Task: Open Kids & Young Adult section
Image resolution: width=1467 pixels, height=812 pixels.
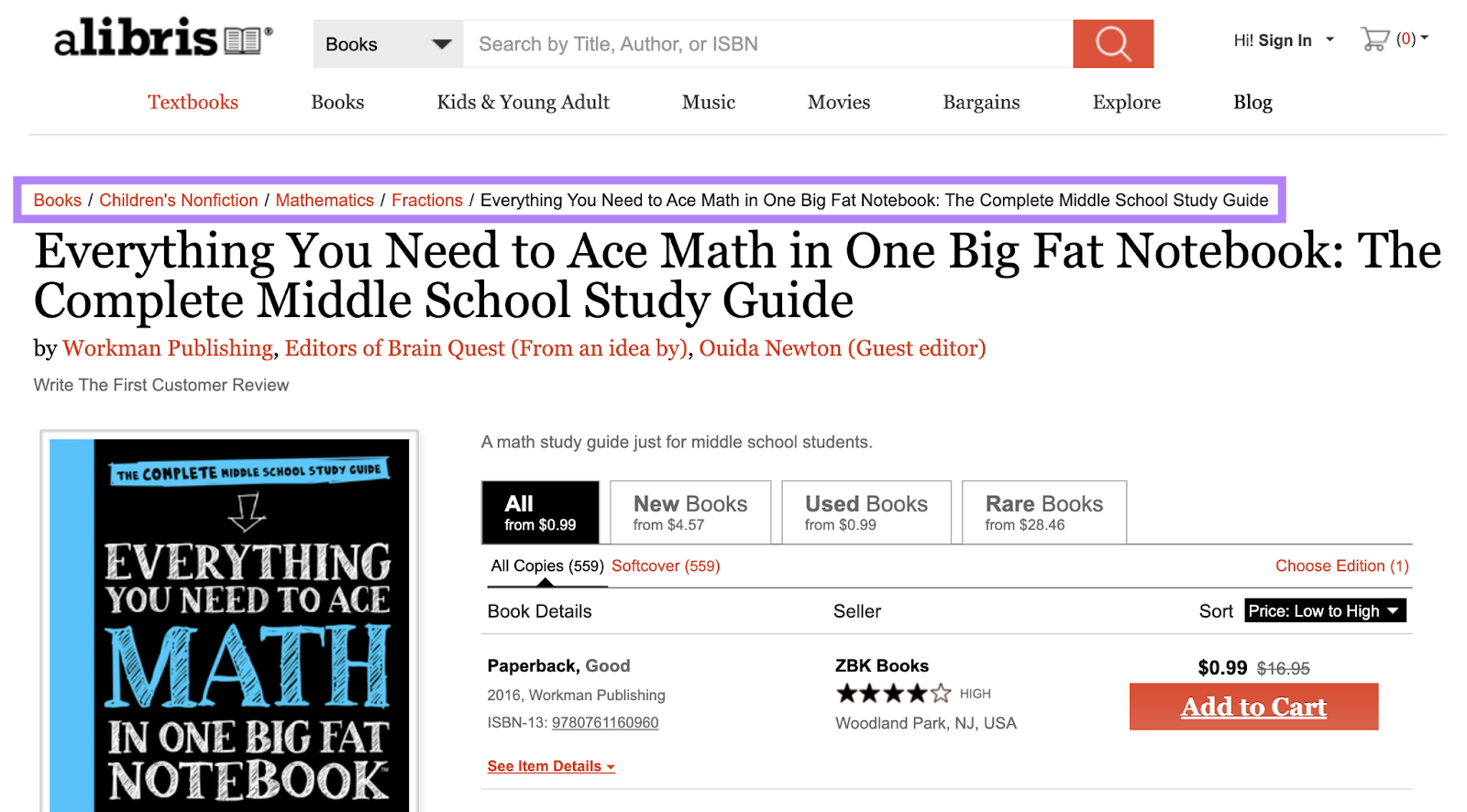Action: click(x=524, y=103)
